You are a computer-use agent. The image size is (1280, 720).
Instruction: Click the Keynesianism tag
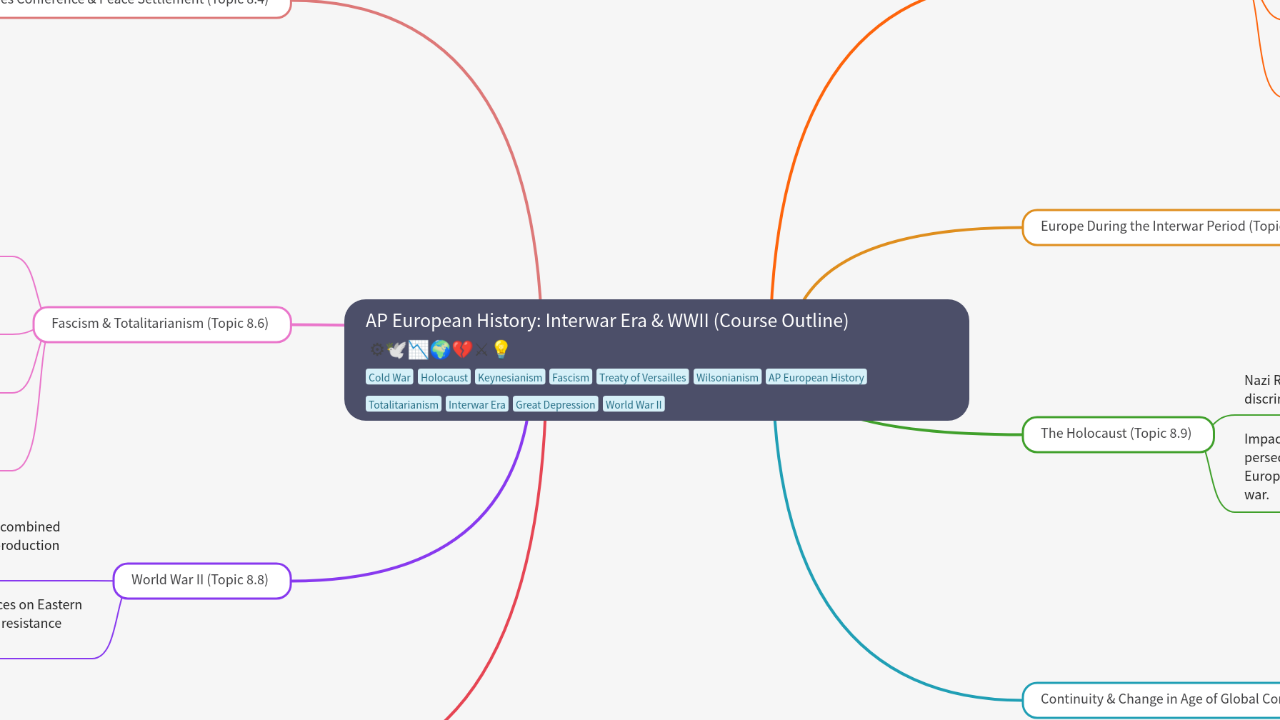tap(510, 377)
